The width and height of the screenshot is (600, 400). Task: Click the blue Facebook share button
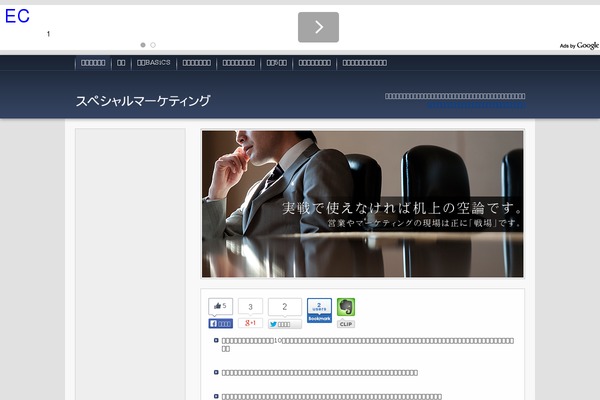pyautogui.click(x=220, y=324)
